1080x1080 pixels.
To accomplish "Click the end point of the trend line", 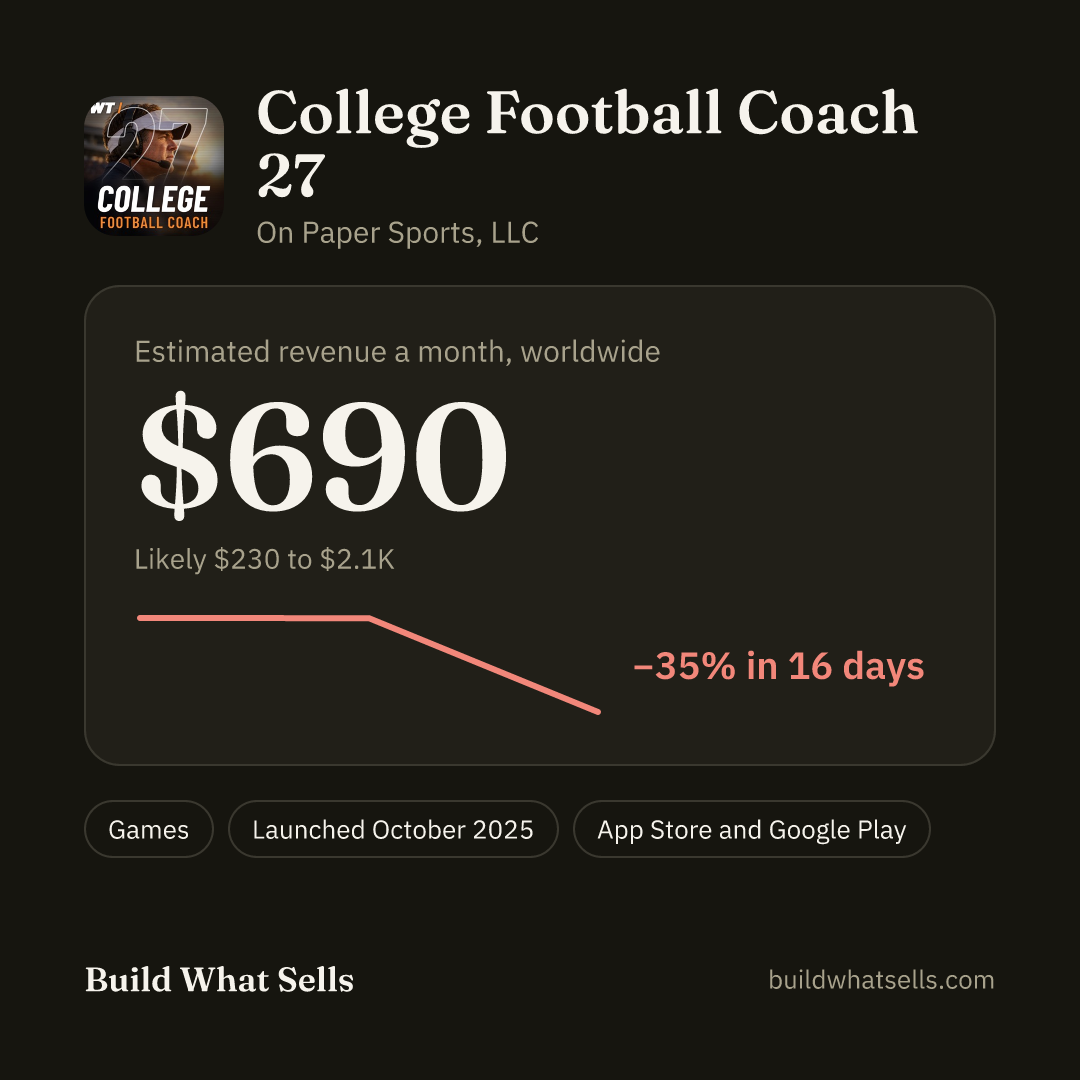I will [598, 711].
